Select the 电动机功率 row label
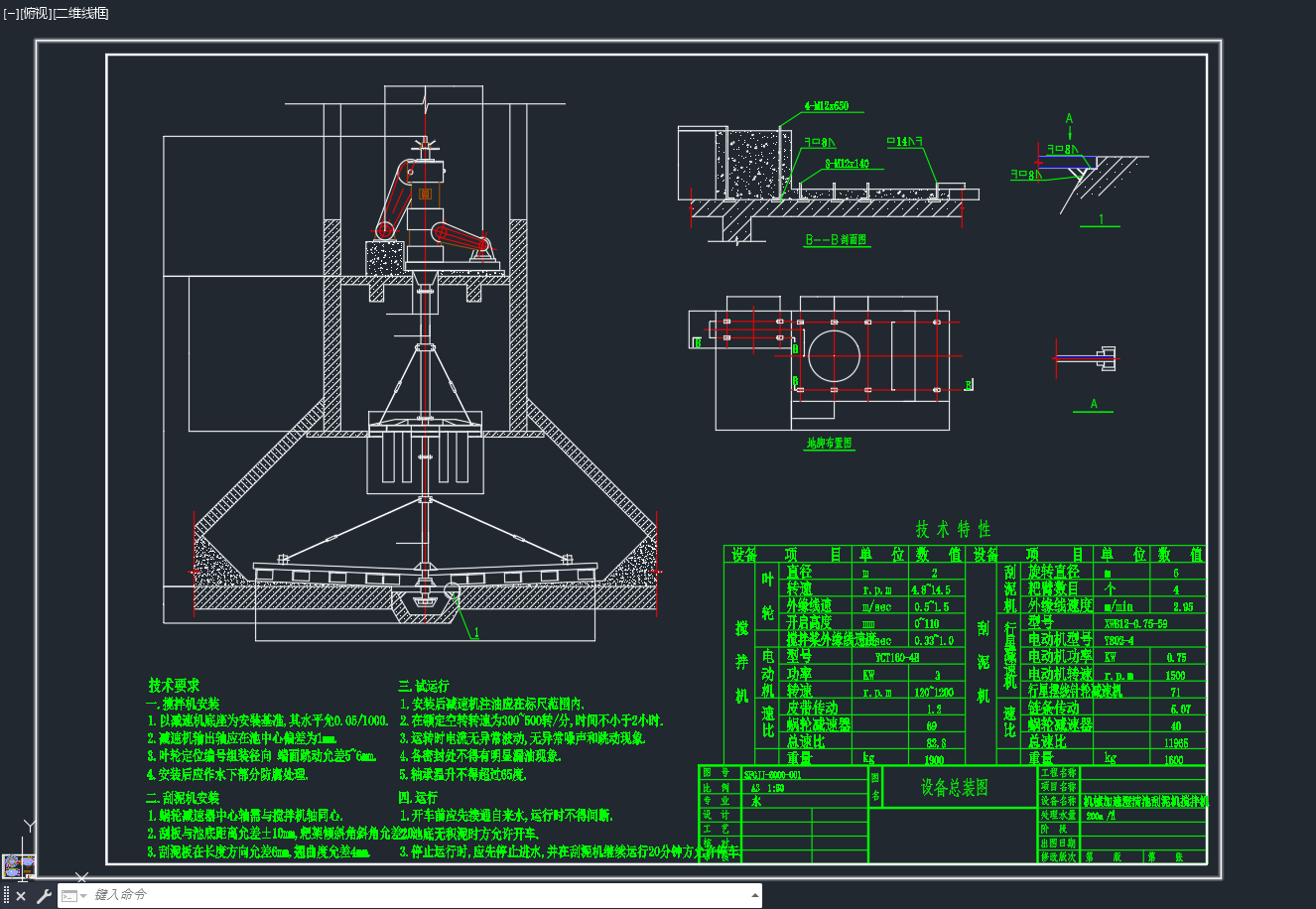1316x909 pixels. pyautogui.click(x=1060, y=657)
